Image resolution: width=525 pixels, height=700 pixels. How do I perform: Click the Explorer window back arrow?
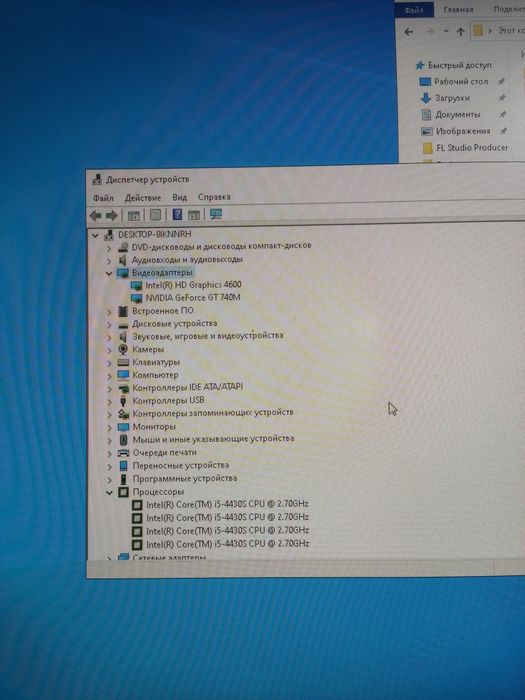[408, 32]
